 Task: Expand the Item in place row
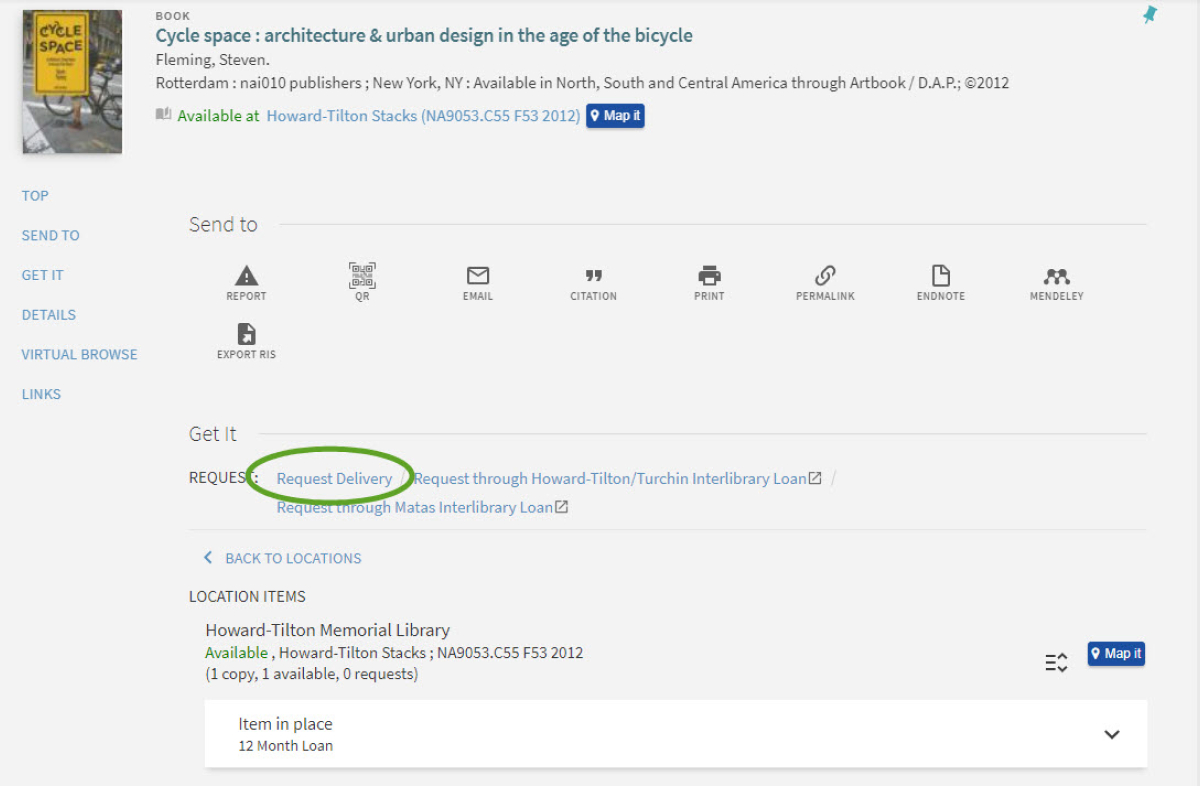click(1111, 734)
